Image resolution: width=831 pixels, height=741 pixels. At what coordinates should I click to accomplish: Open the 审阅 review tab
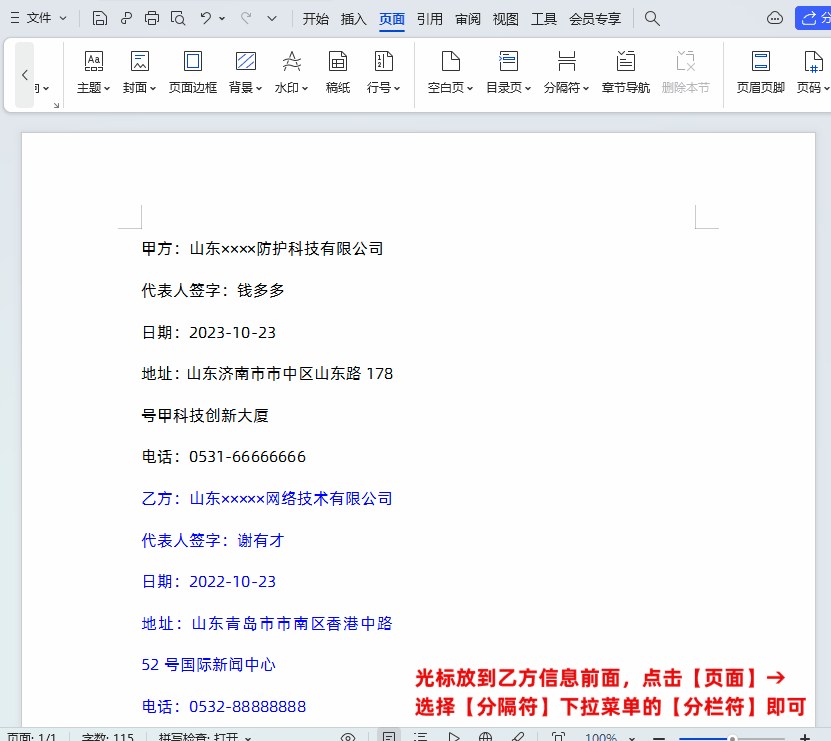[x=468, y=18]
